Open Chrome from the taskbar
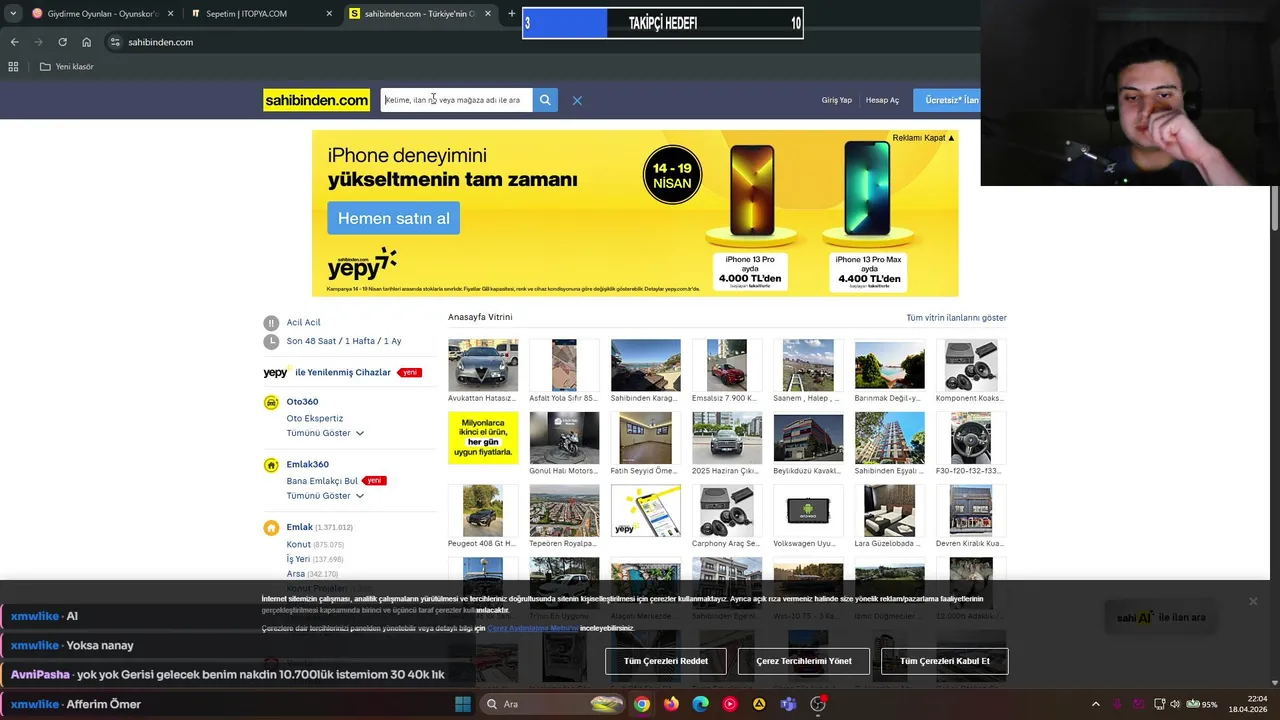 [641, 704]
